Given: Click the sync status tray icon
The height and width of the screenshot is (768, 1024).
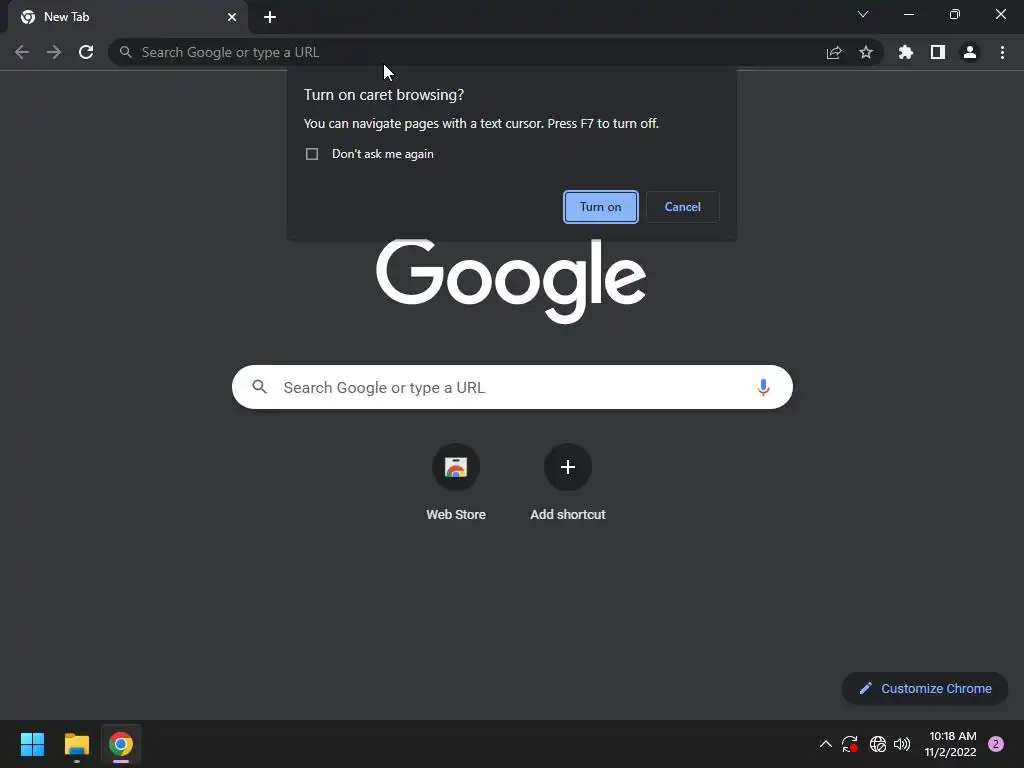Looking at the screenshot, I should 850,744.
